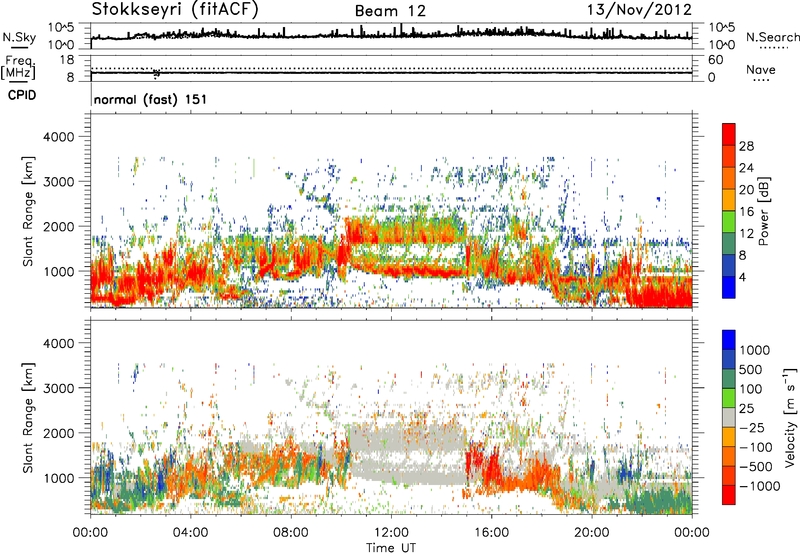Pick the red Velocity segment below -1000
Screen dimensions: 800x554
pyautogui.click(x=729, y=495)
